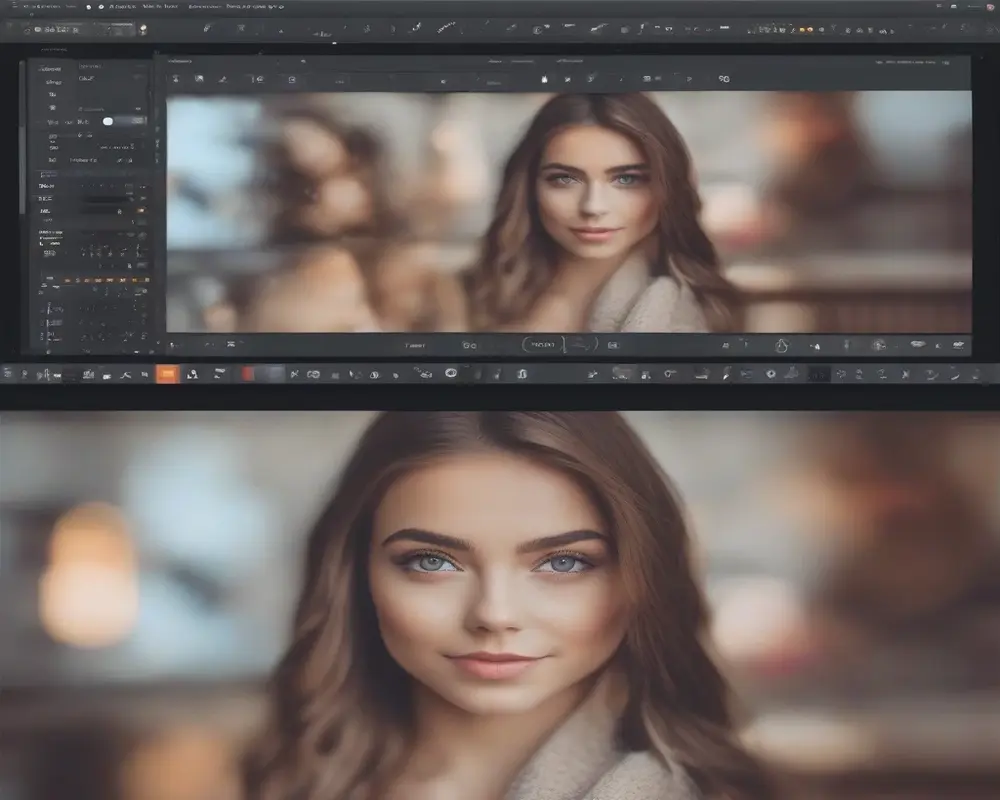
Task: Select the brush icon in bottom toolbar
Action: tap(726, 374)
